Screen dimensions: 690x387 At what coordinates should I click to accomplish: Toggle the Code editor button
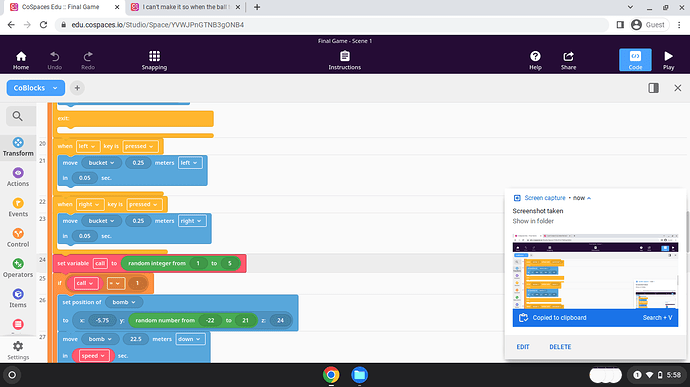tap(635, 60)
